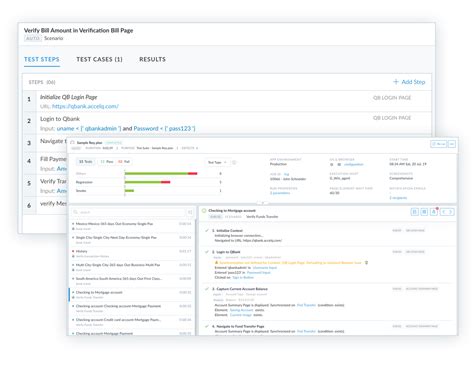Click the Password Input element link
Viewport: 474px width, 374px height.
click(259, 273)
